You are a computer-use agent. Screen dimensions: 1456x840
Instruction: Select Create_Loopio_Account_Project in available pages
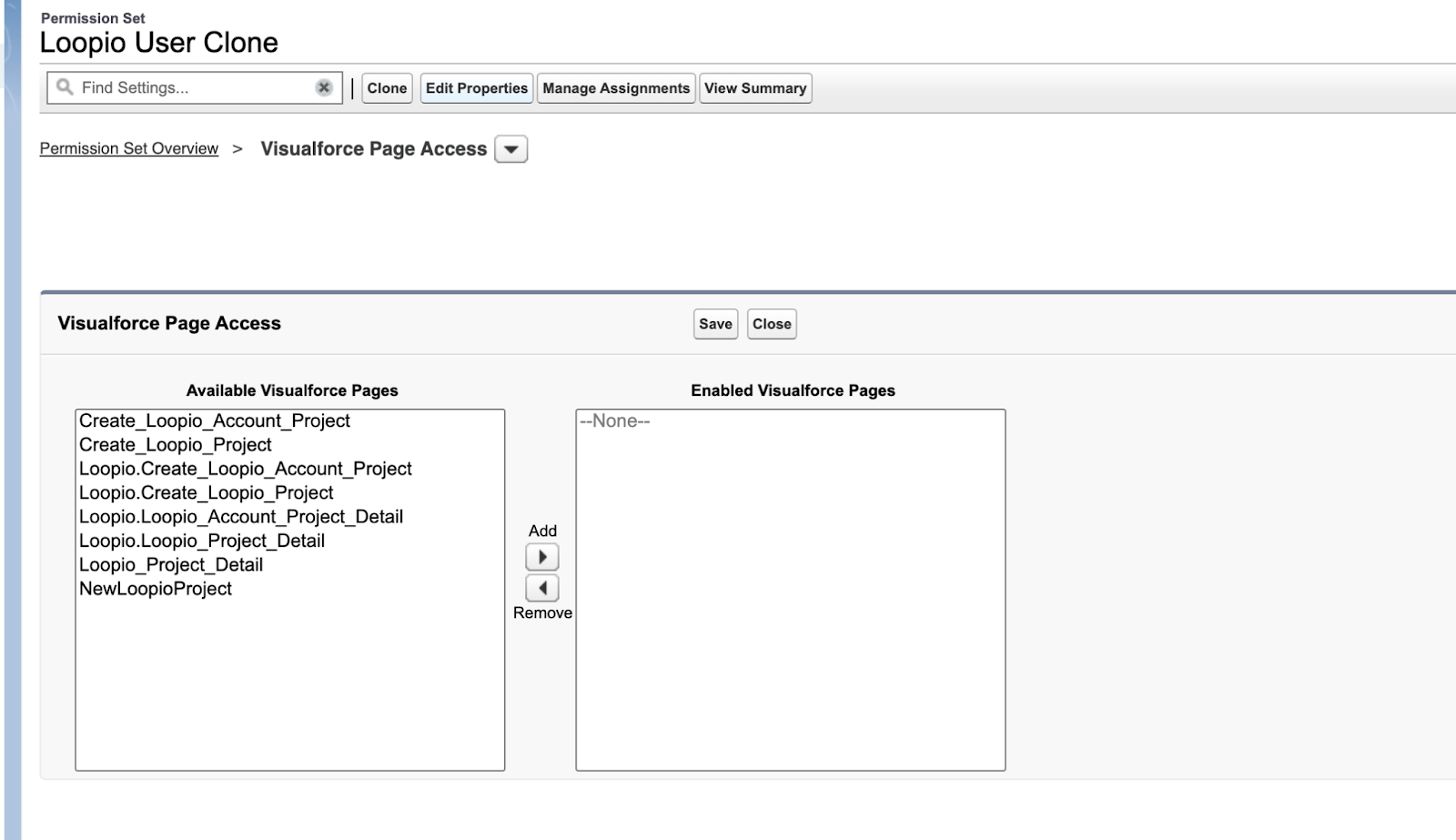tap(215, 420)
